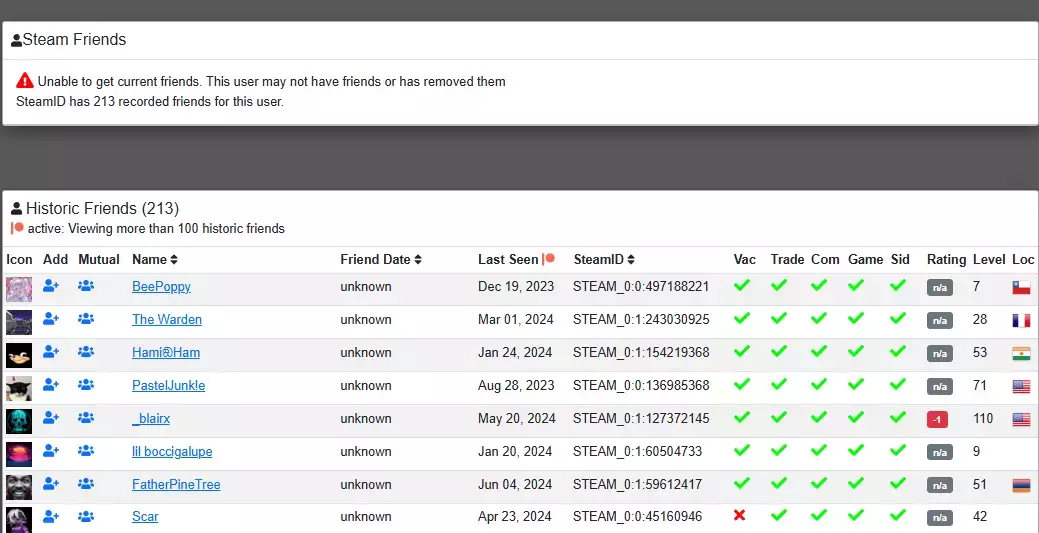Show mutual friends with PastelJunkle
Screen dimensions: 1039x533
click(85, 385)
